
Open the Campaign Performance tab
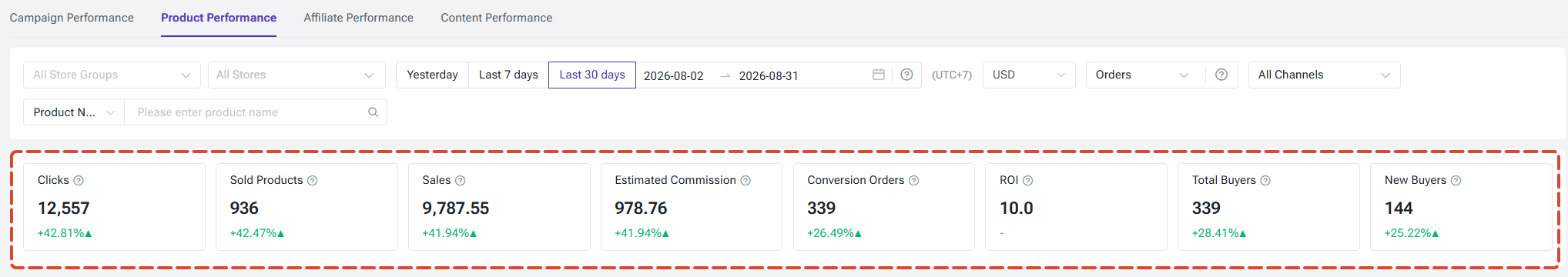click(72, 18)
